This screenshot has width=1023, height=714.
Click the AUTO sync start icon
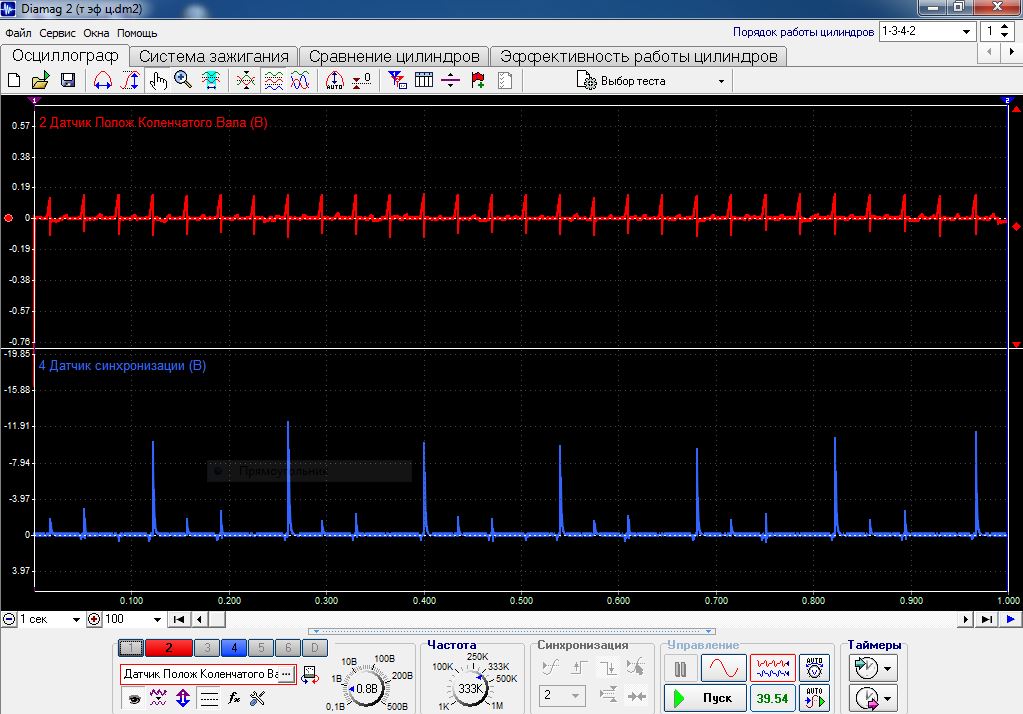coord(814,698)
